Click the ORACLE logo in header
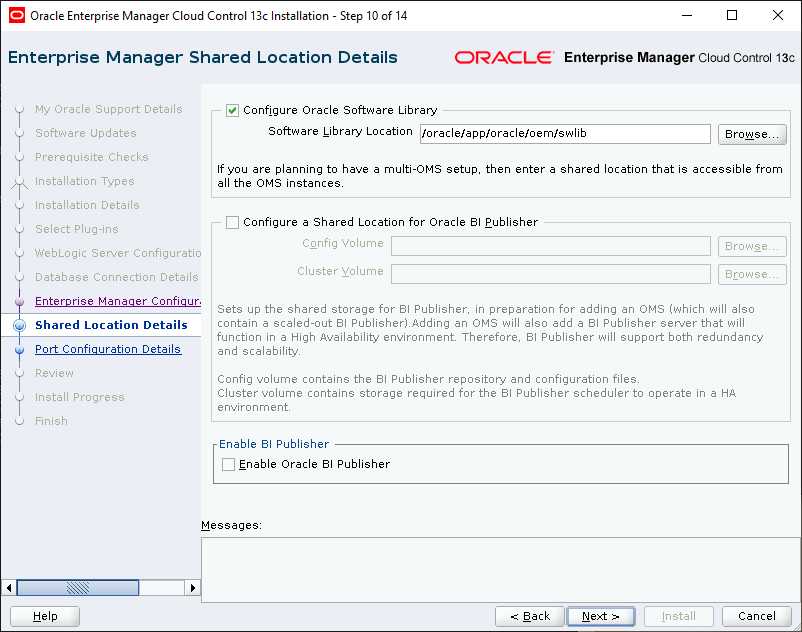The height and width of the screenshot is (632, 802). click(504, 57)
